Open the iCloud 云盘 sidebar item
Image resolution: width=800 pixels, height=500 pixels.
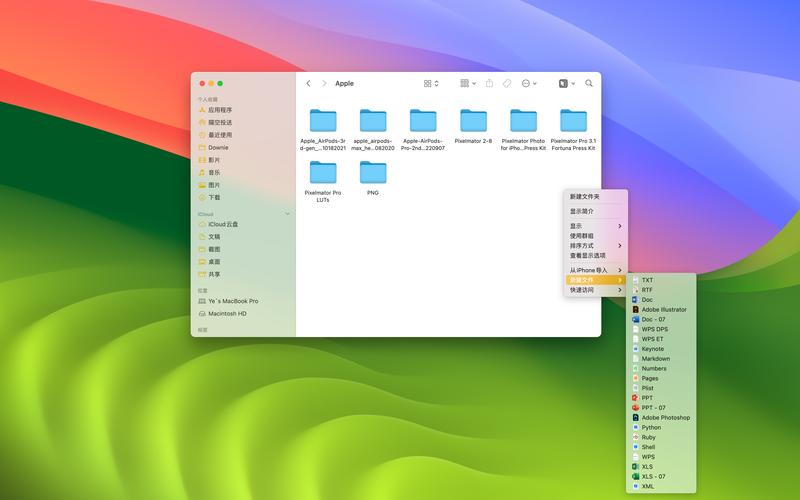pyautogui.click(x=223, y=224)
